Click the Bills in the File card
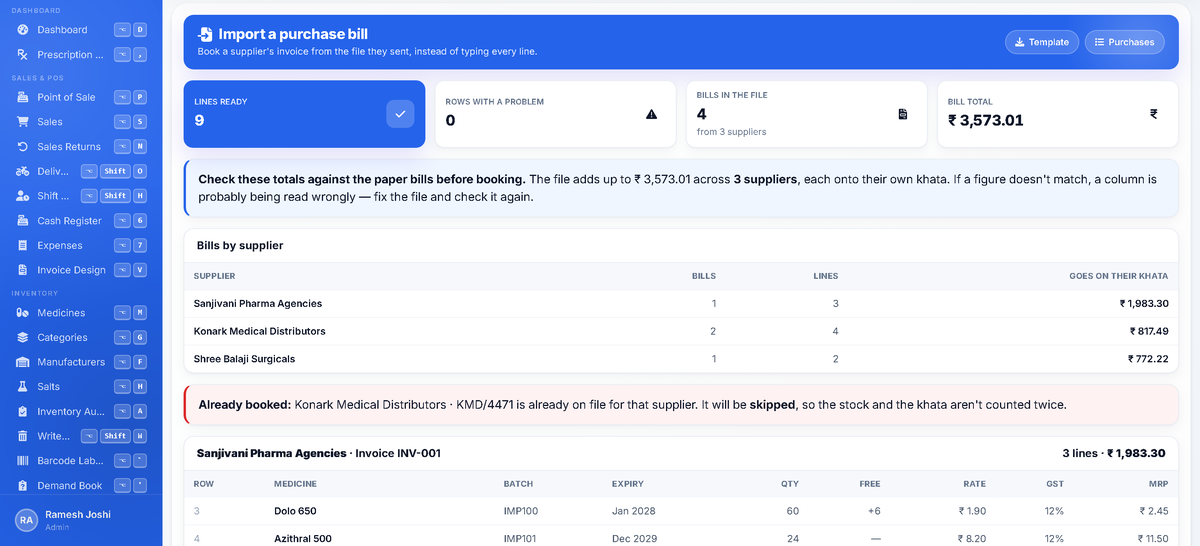This screenshot has width=1200, height=546. [x=806, y=114]
